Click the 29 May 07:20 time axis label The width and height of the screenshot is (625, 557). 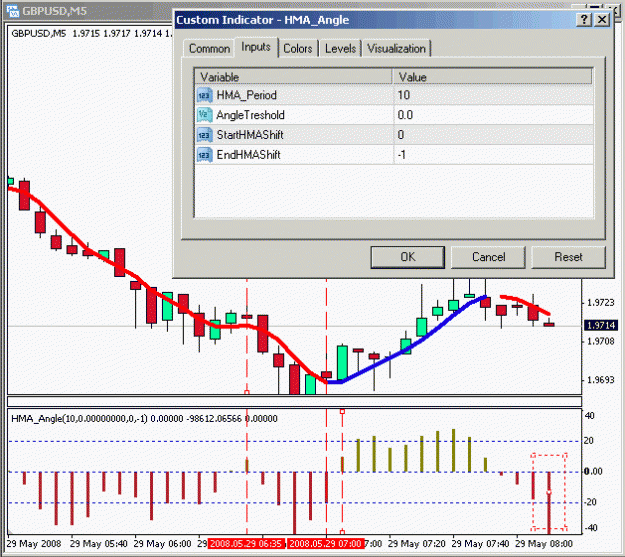[x=417, y=544]
